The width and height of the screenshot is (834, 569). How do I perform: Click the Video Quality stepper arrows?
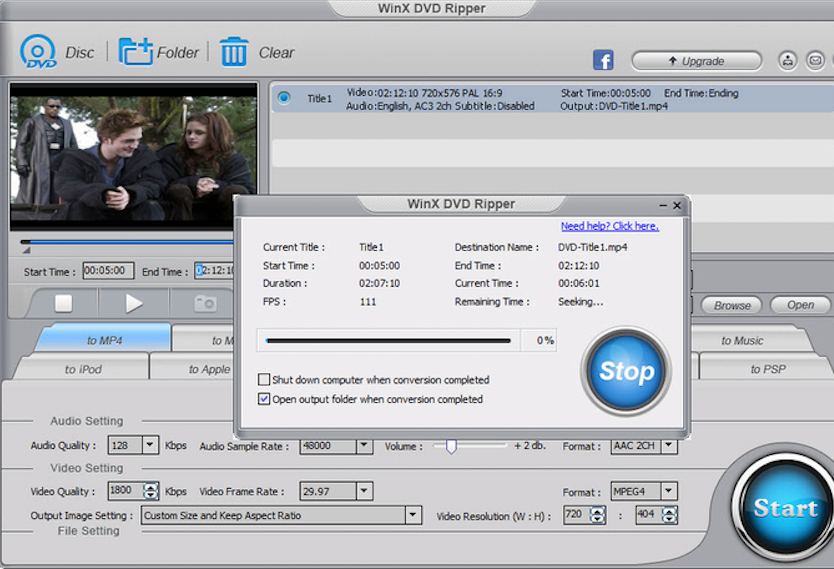click(151, 491)
